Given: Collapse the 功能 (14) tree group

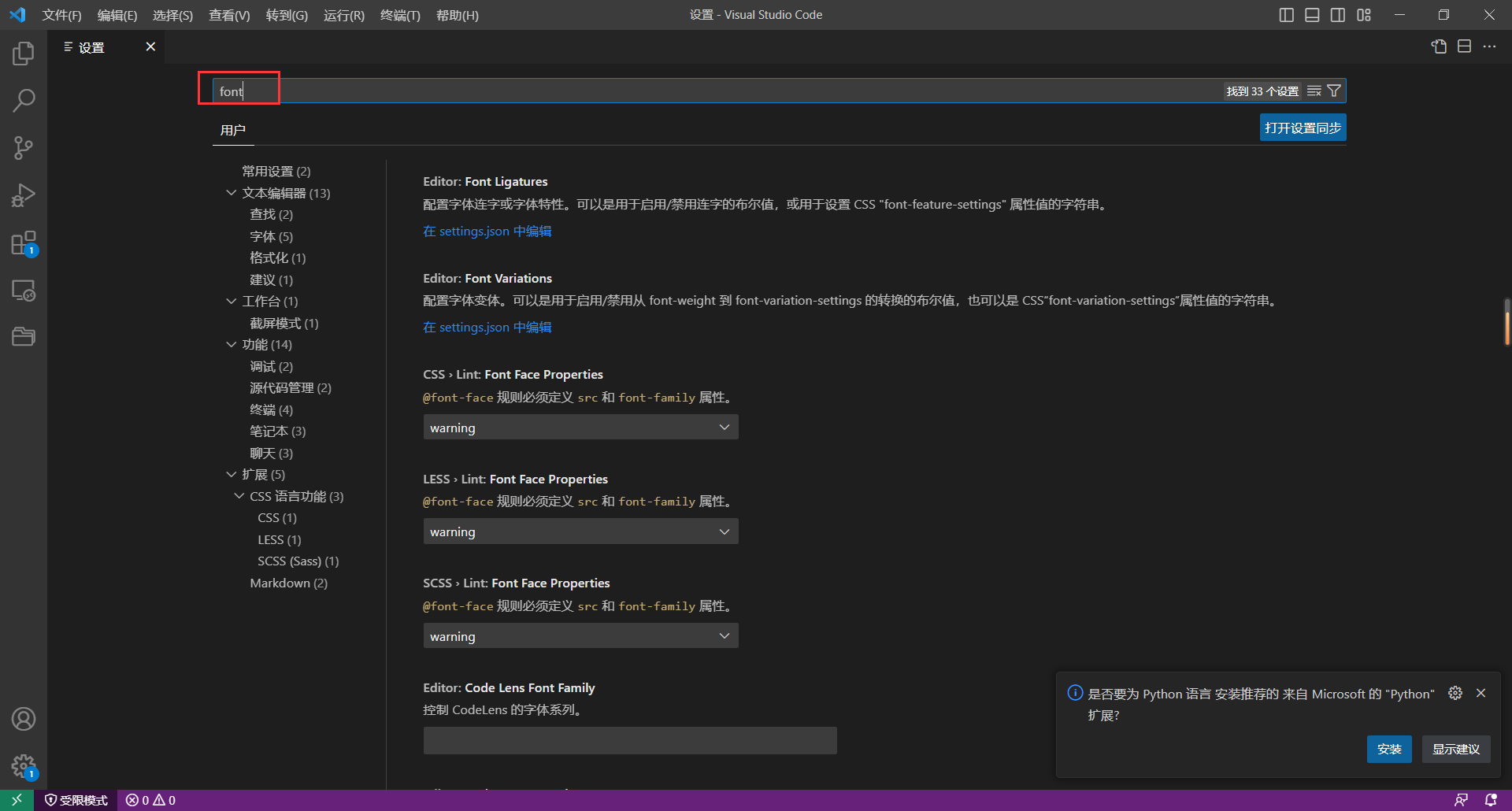Looking at the screenshot, I should (x=231, y=344).
